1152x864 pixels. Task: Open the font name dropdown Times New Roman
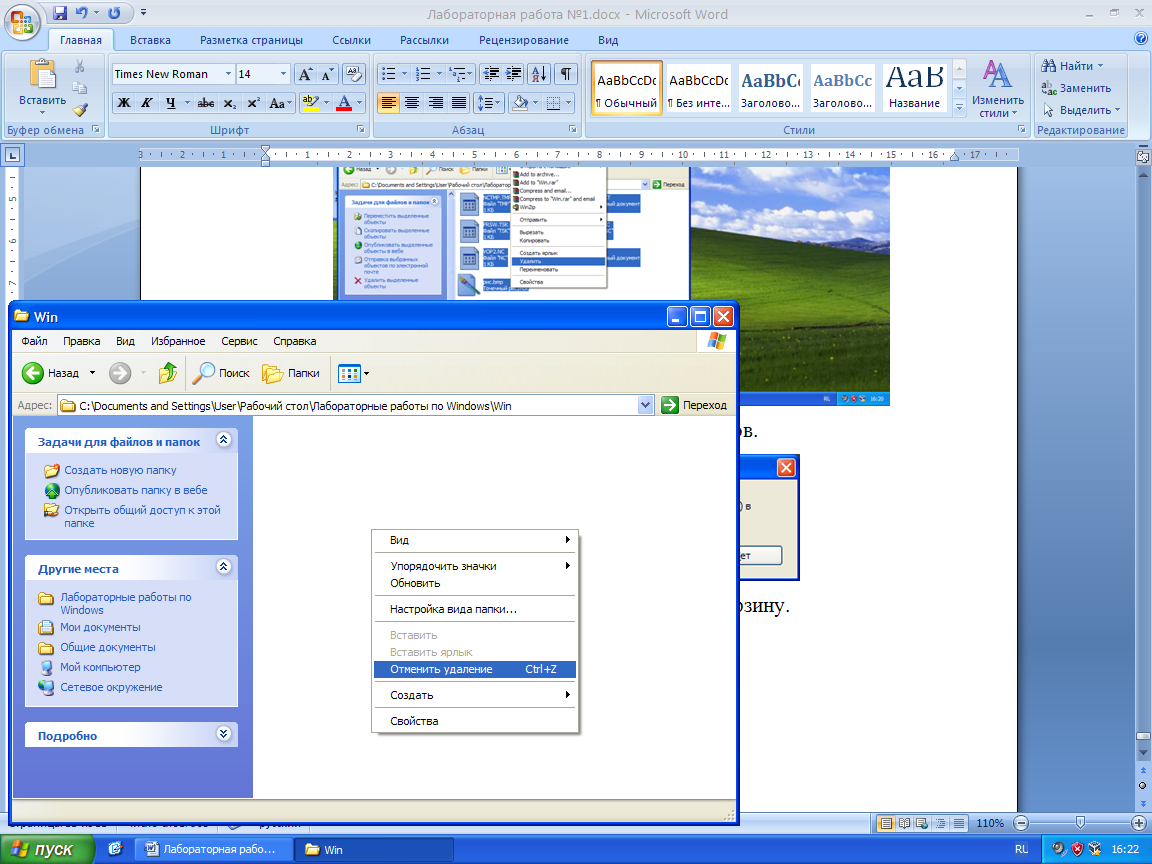tap(228, 74)
